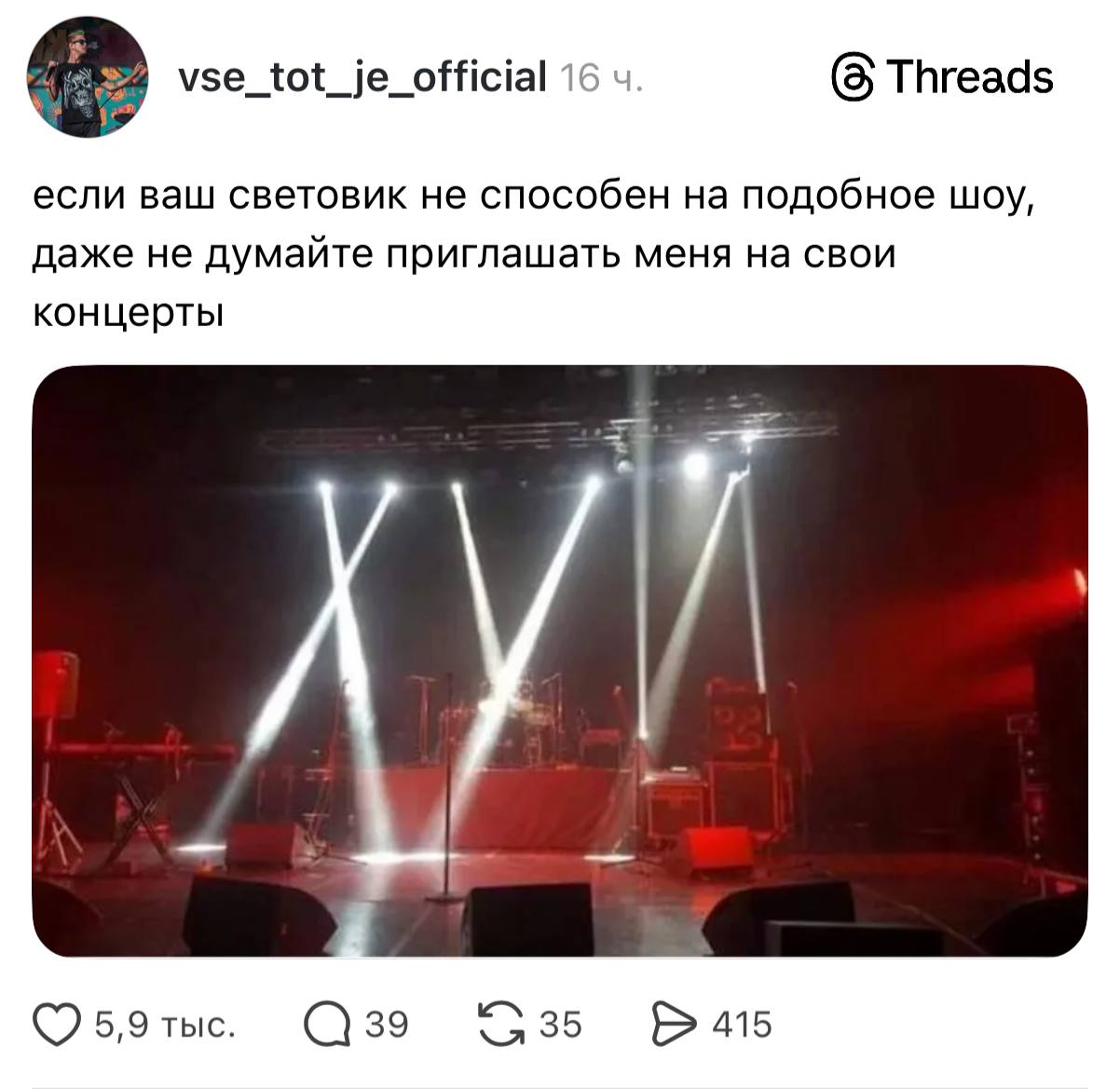Image resolution: width=1120 pixels, height=1089 pixels.
Task: Repost using the circular arrows icon
Action: [501, 1024]
